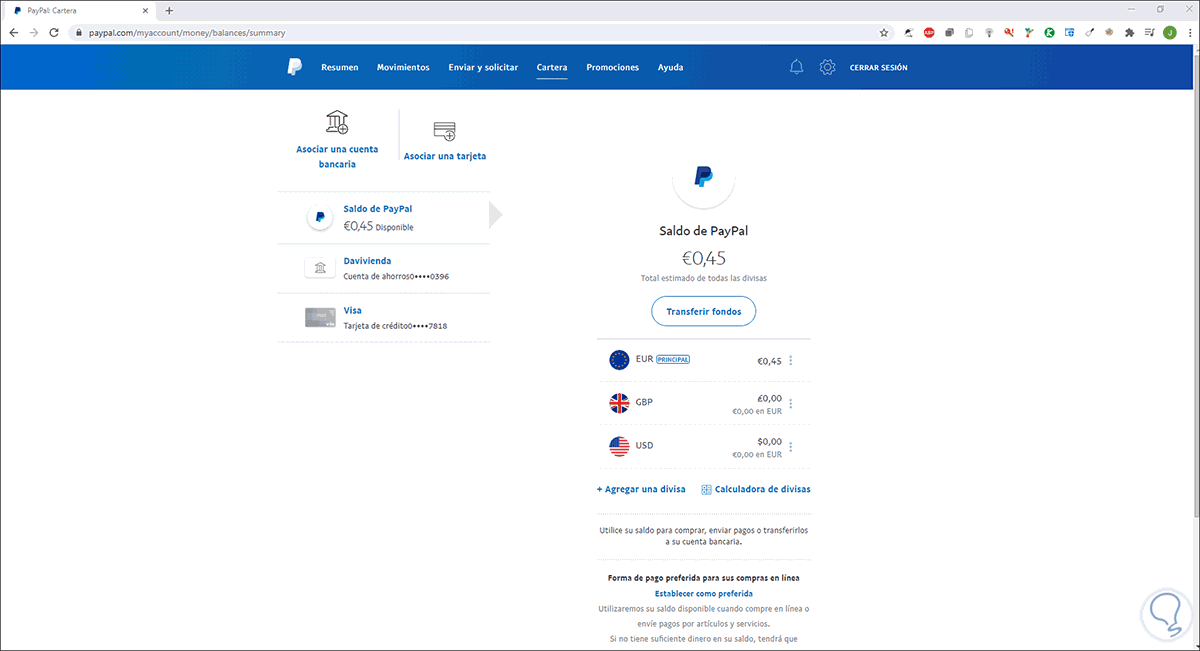Open the Chrome profile avatar J
This screenshot has height=651, width=1200.
pyautogui.click(x=1170, y=33)
